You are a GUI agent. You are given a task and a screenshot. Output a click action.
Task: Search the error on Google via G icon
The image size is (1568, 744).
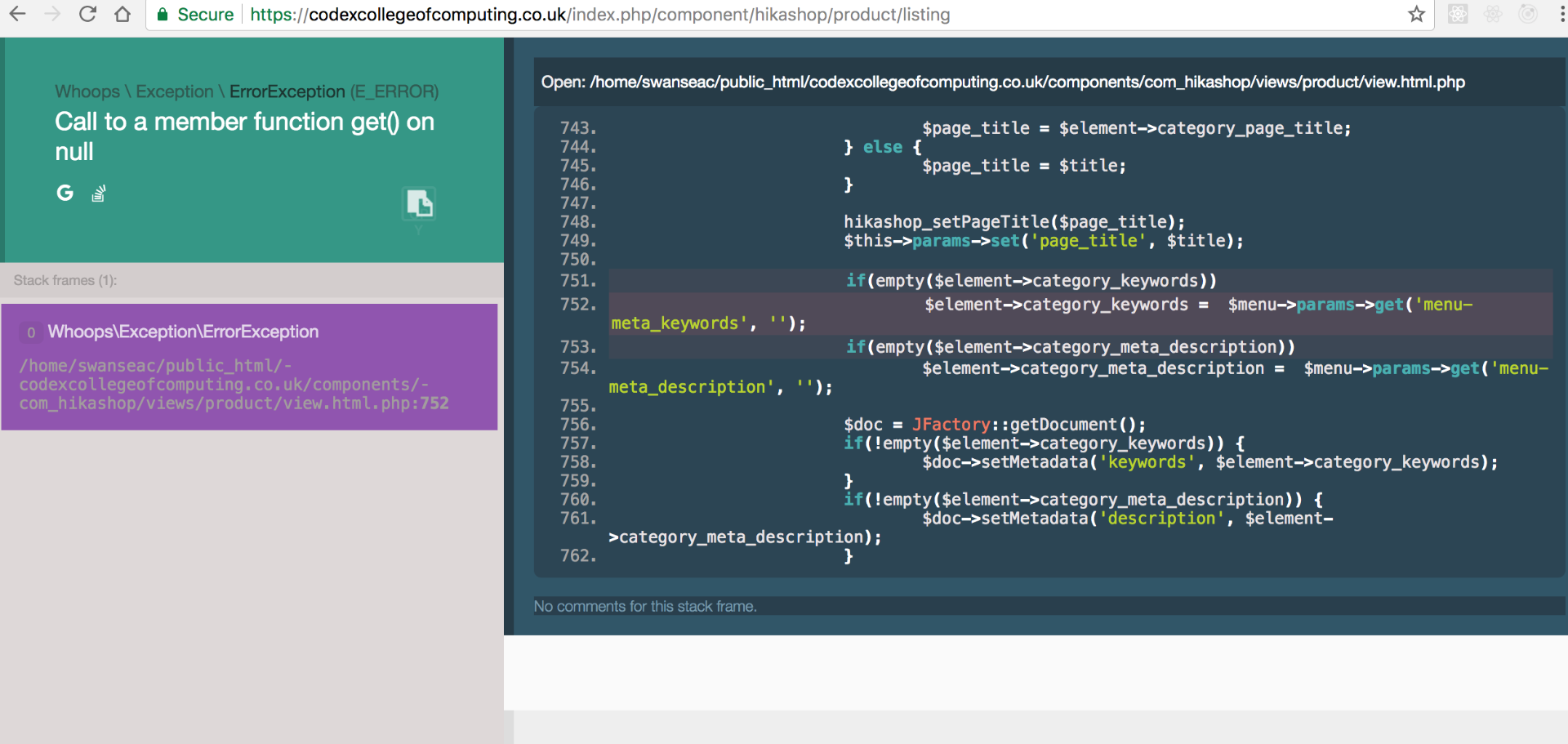[x=65, y=193]
